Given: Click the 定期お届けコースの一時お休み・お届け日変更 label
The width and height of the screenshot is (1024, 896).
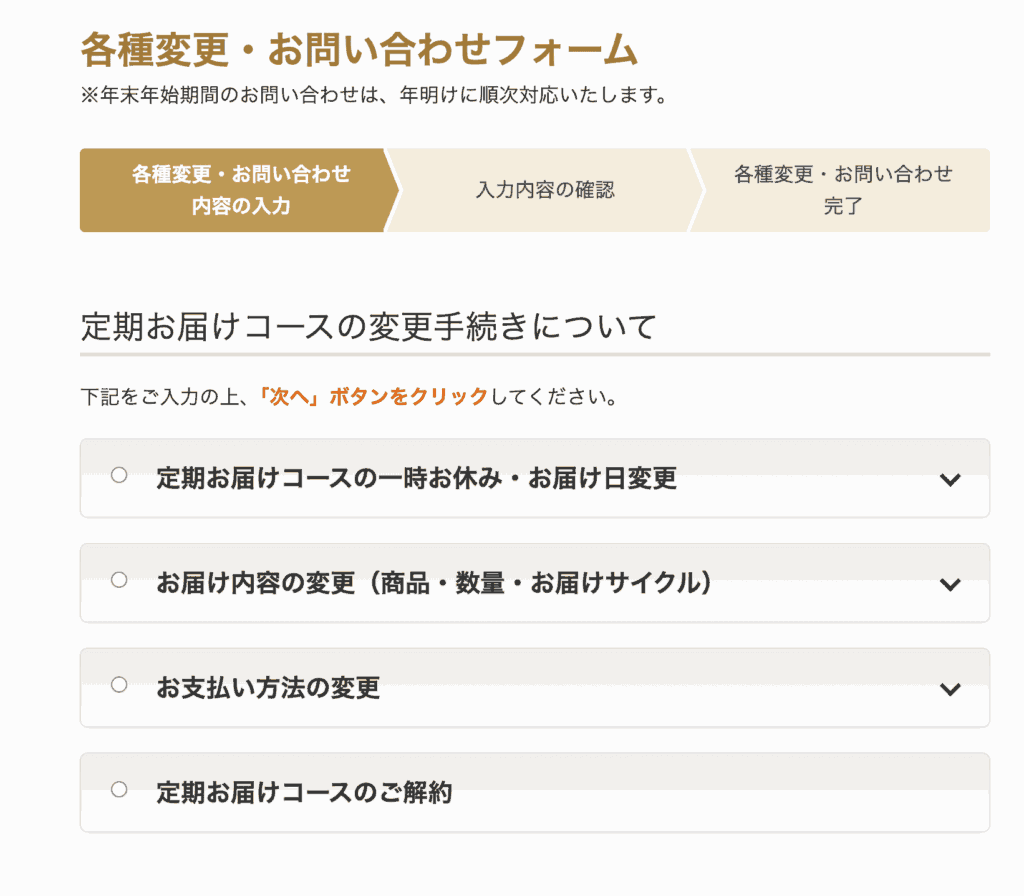Looking at the screenshot, I should [x=416, y=478].
